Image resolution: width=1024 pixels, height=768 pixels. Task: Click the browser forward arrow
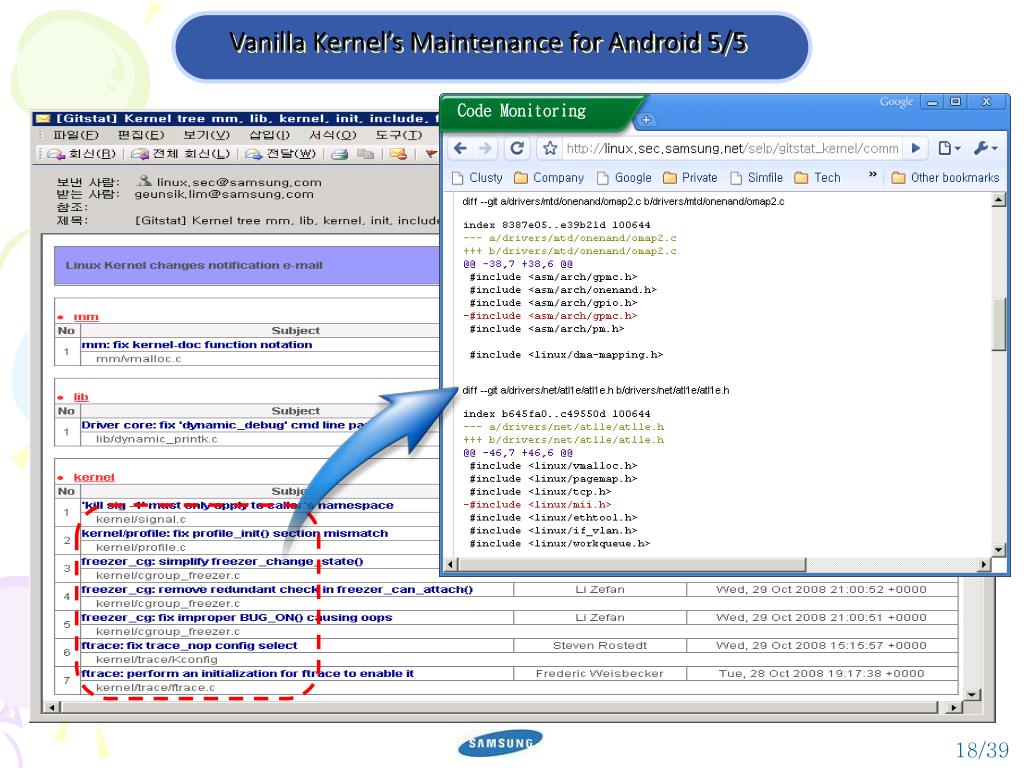[485, 148]
